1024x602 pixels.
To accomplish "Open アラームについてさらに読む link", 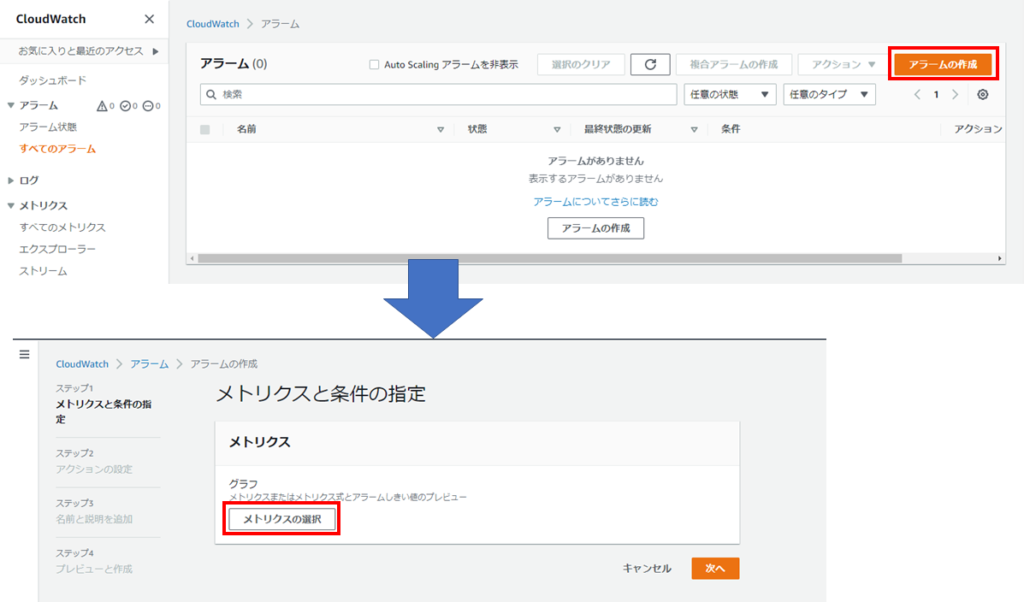I will click(x=596, y=202).
